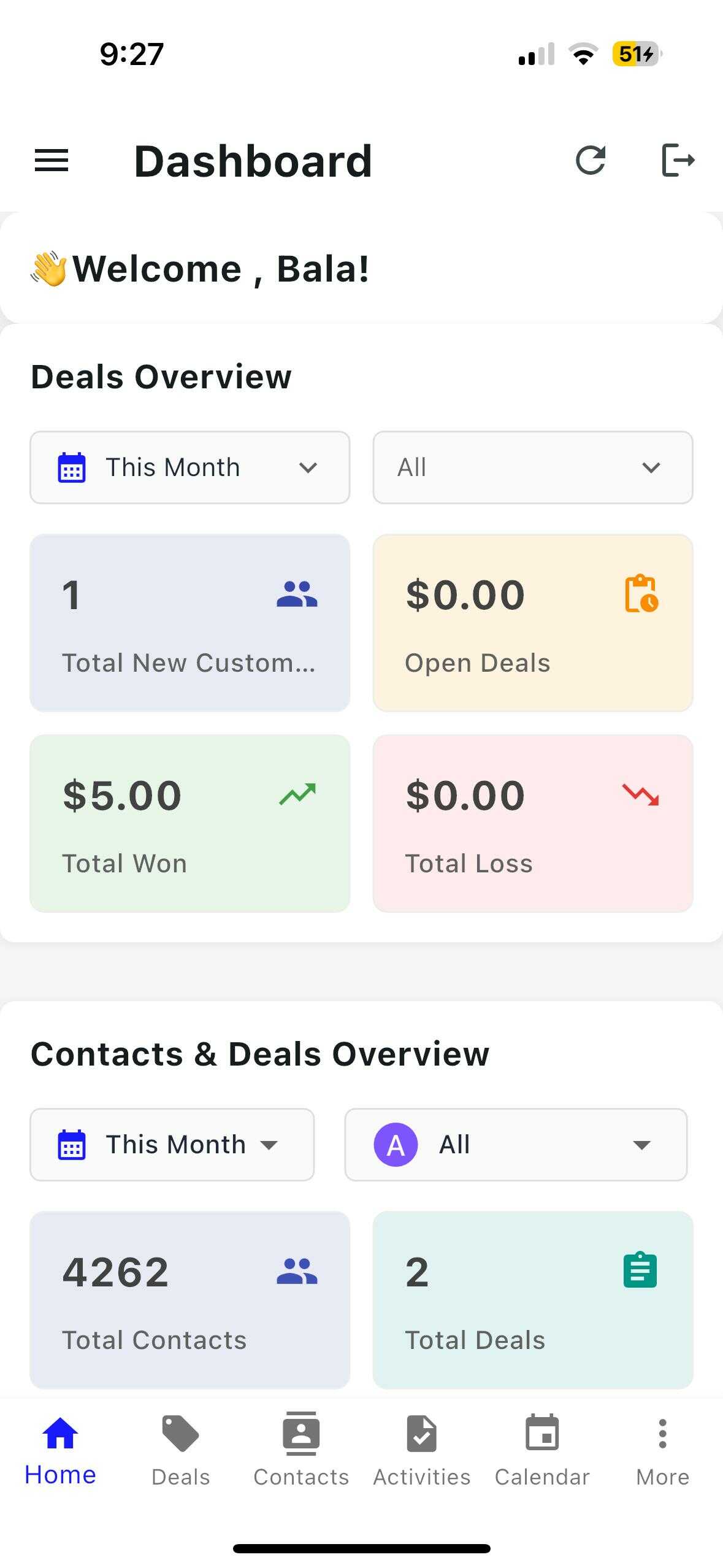
Task: Switch to the Deals tab
Action: click(x=180, y=1450)
